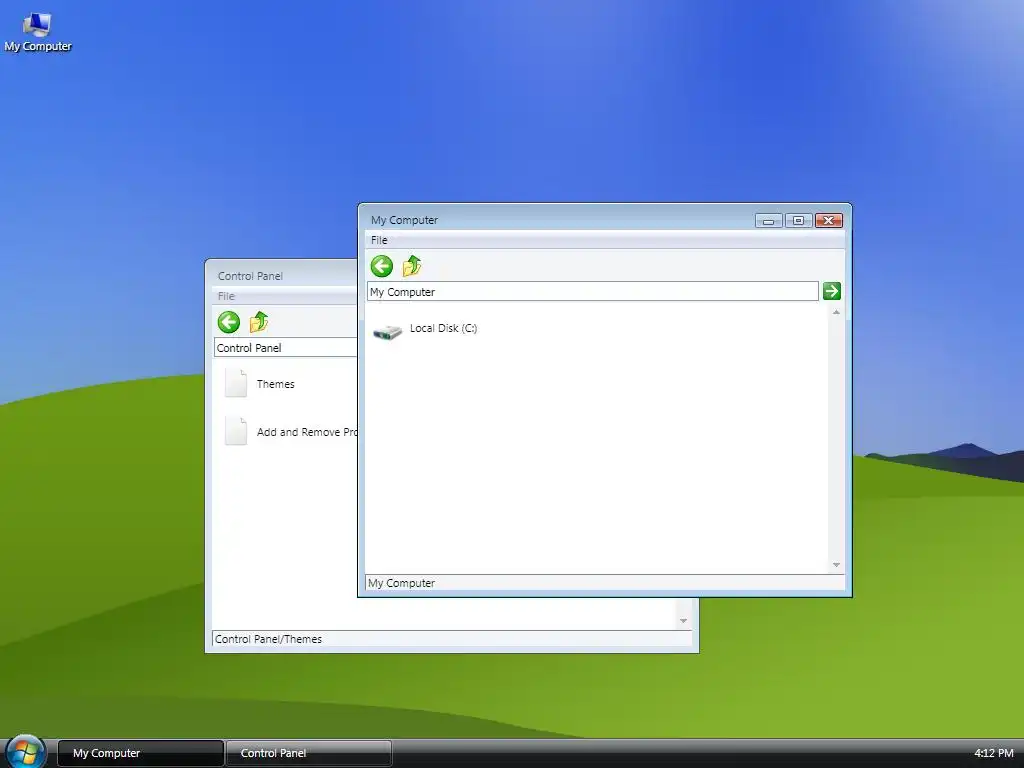Maximize the My Computer window
The height and width of the screenshot is (768, 1024).
(798, 221)
